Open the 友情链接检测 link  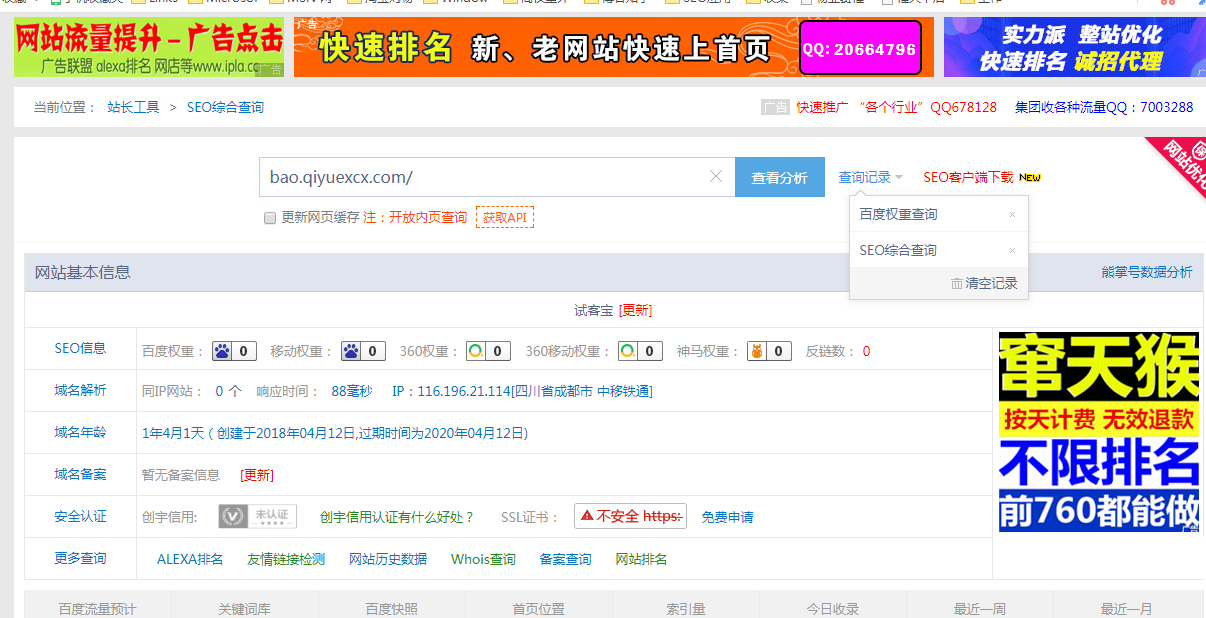286,559
